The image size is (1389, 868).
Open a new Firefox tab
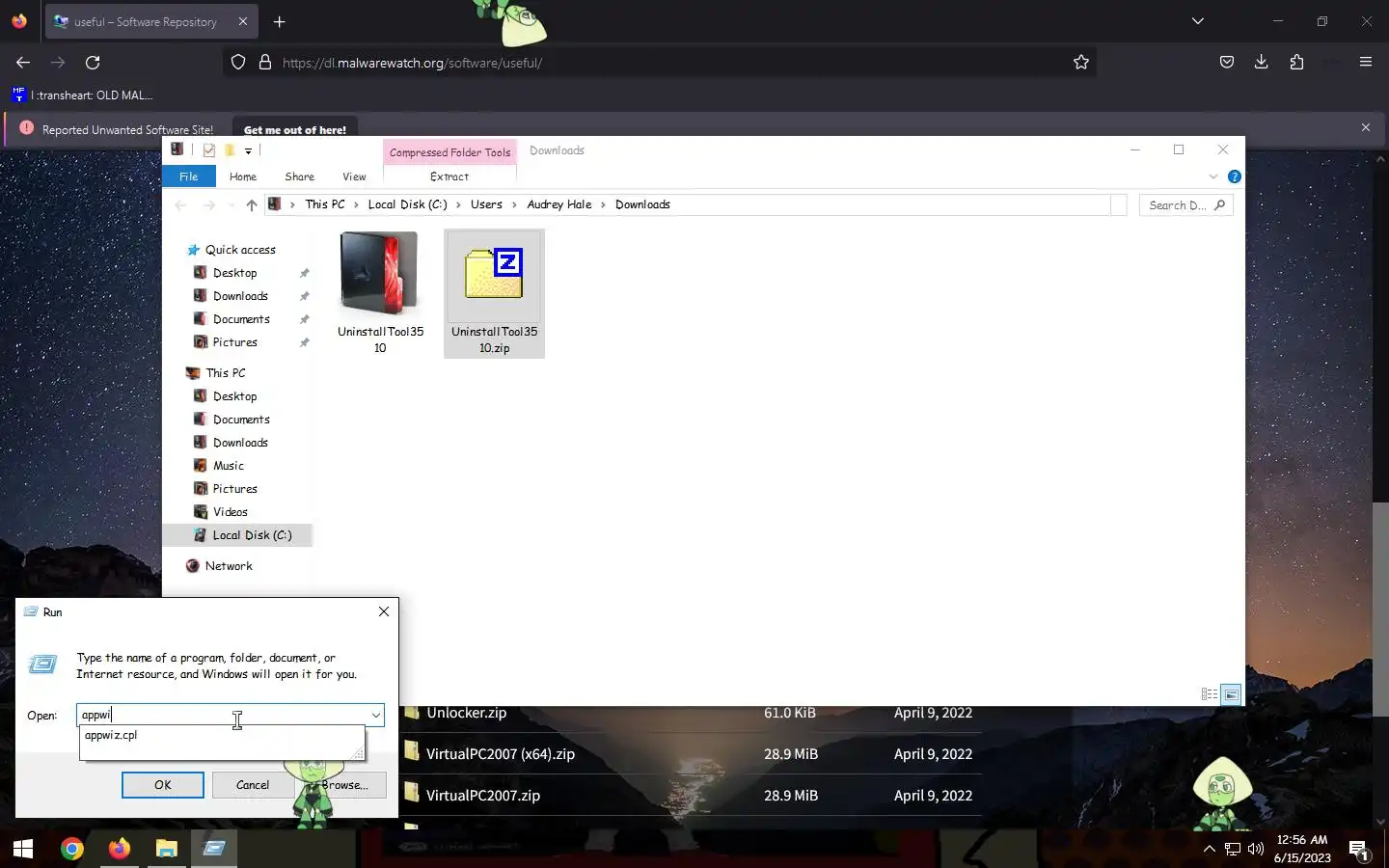point(279,21)
